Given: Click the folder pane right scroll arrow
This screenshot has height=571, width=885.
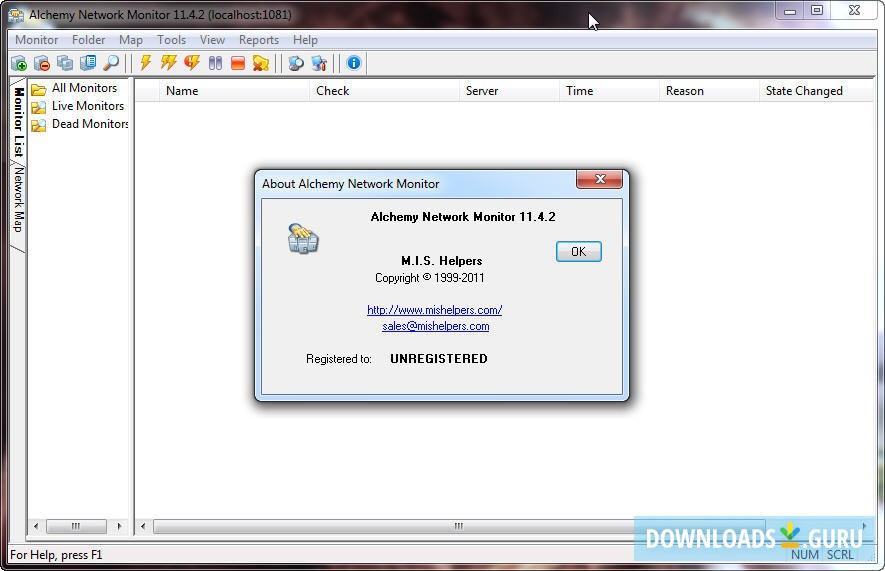Looking at the screenshot, I should pos(119,526).
